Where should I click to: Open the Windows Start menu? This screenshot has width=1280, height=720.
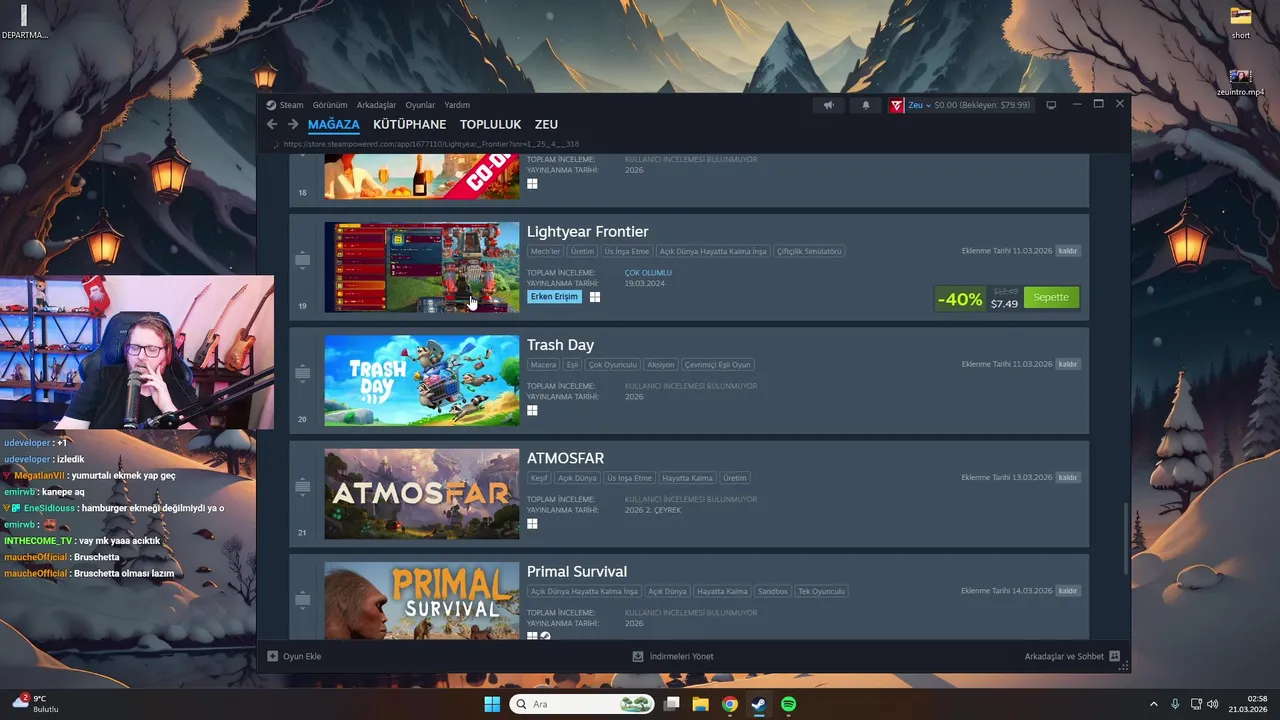coord(492,704)
